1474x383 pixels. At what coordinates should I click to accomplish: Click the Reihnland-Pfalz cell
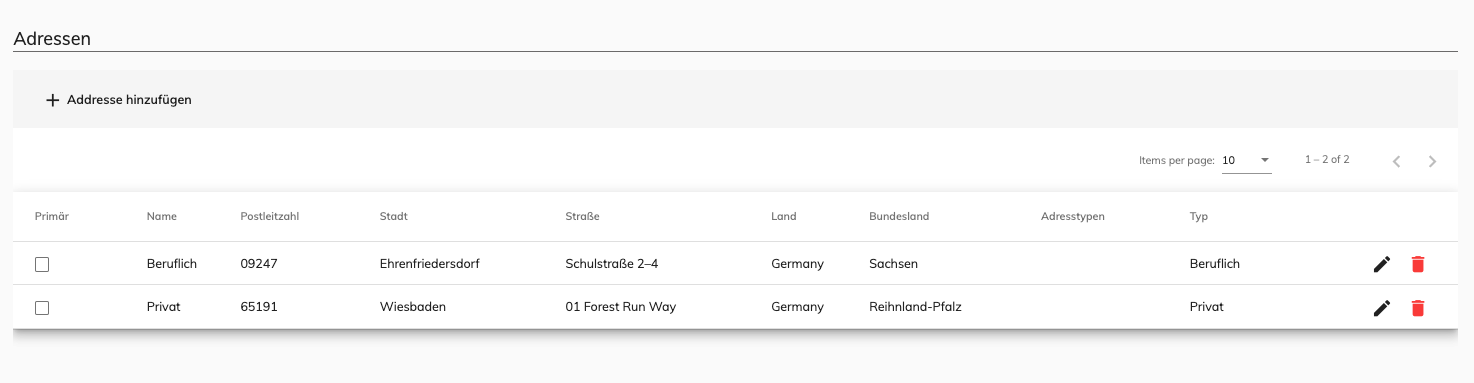point(916,307)
